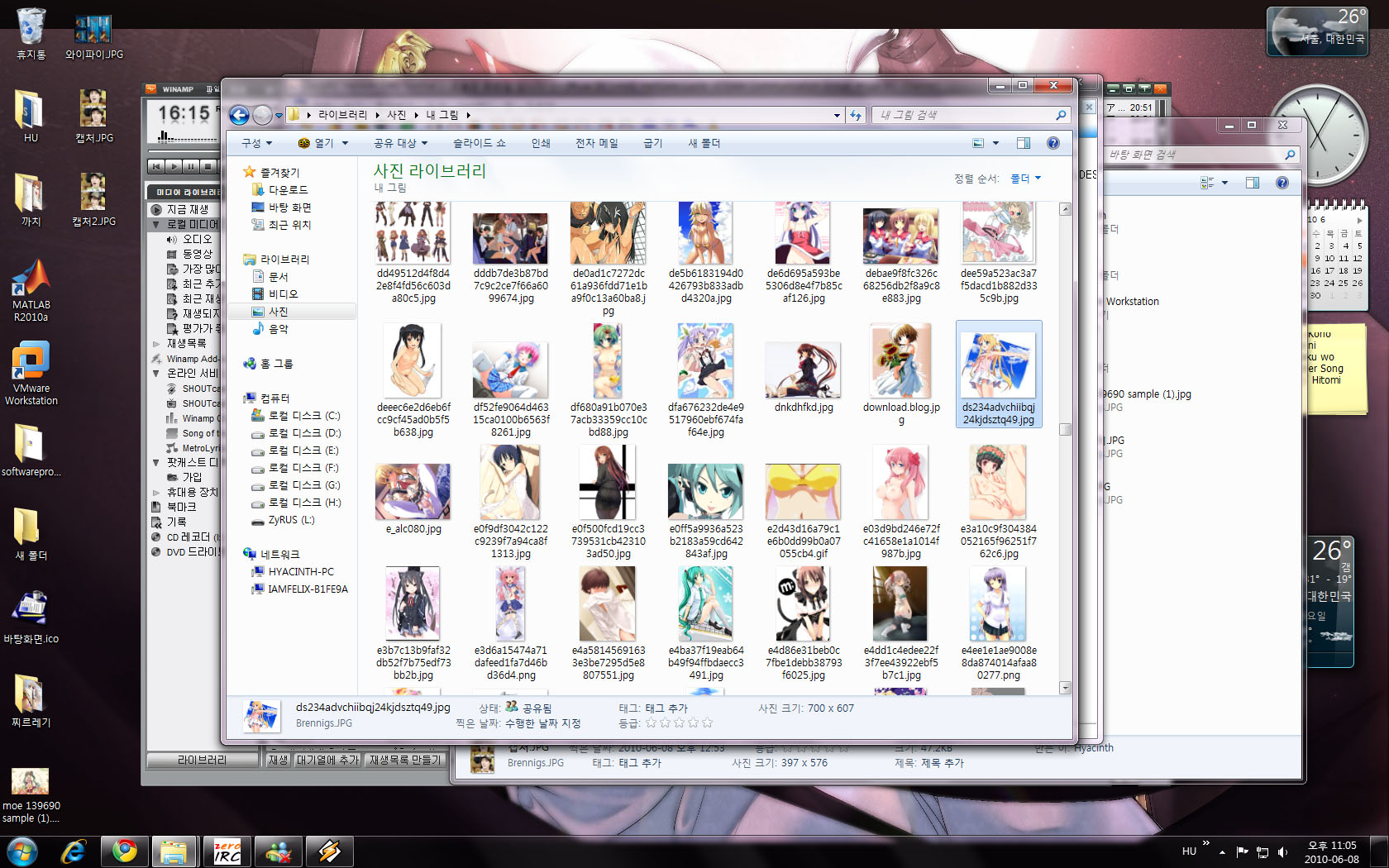The width and height of the screenshot is (1389, 868).
Task: Open 바탕 화면 in the favorites list
Action: (289, 207)
